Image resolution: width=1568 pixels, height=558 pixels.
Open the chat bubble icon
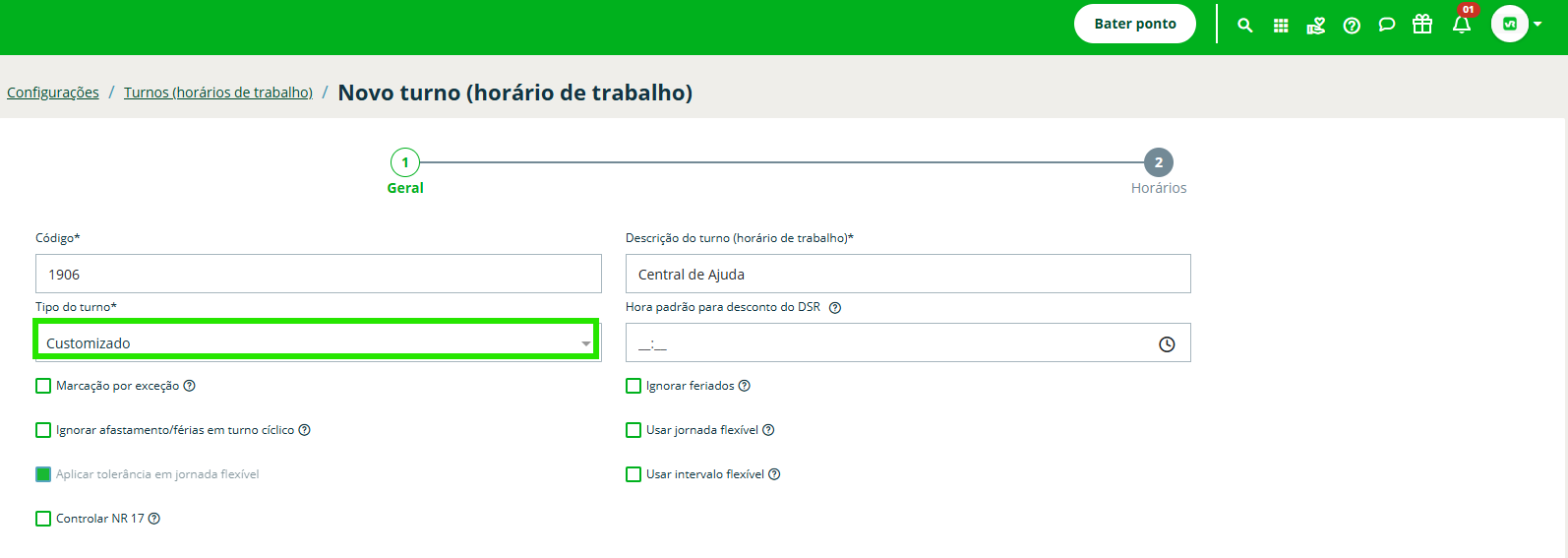(x=1387, y=25)
